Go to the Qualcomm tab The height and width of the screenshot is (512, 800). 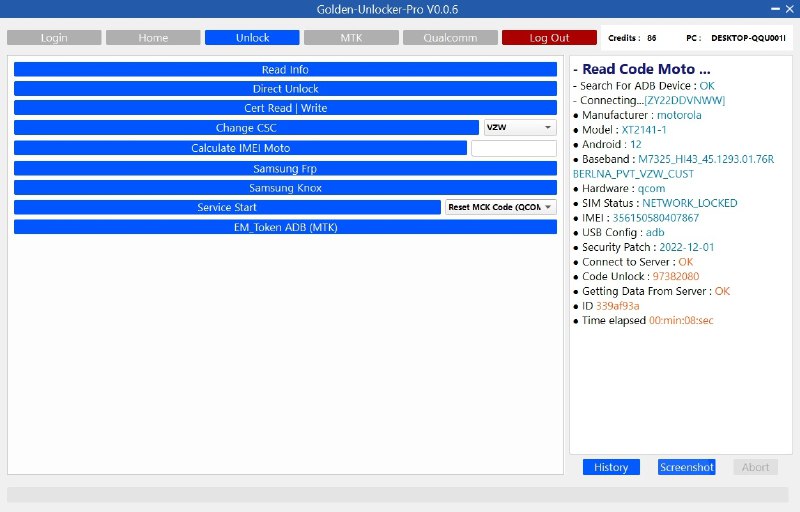click(450, 38)
